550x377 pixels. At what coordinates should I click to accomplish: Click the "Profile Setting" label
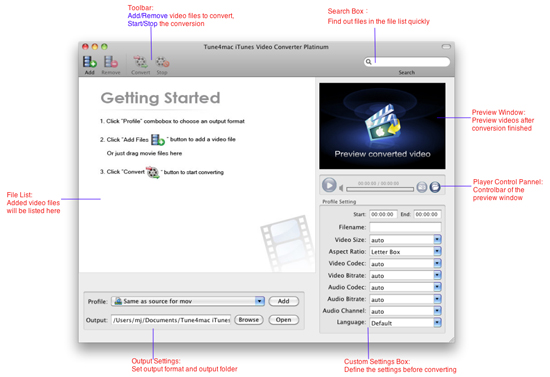tap(339, 202)
